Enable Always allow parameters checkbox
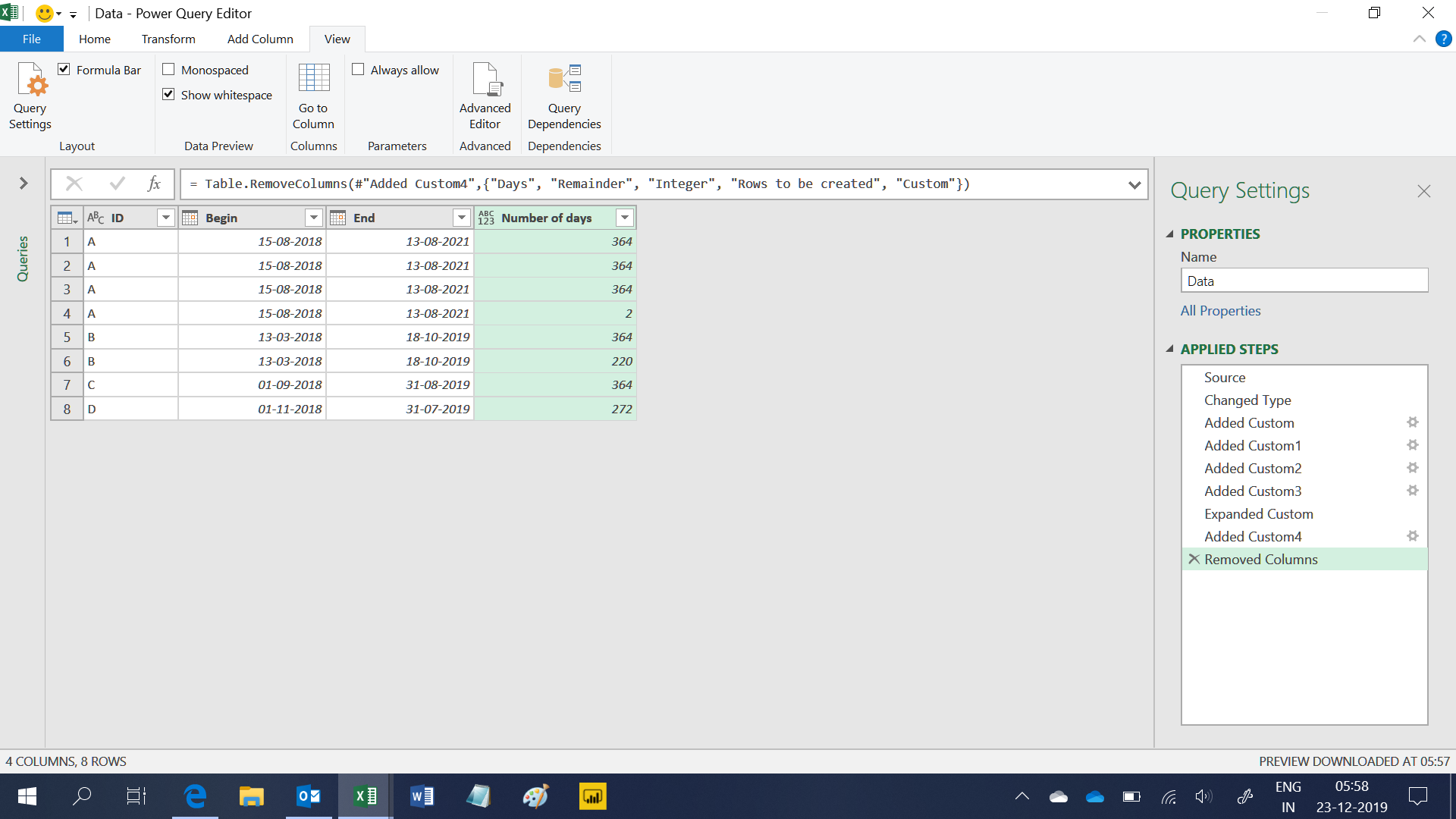This screenshot has width=1456, height=819. coord(358,69)
